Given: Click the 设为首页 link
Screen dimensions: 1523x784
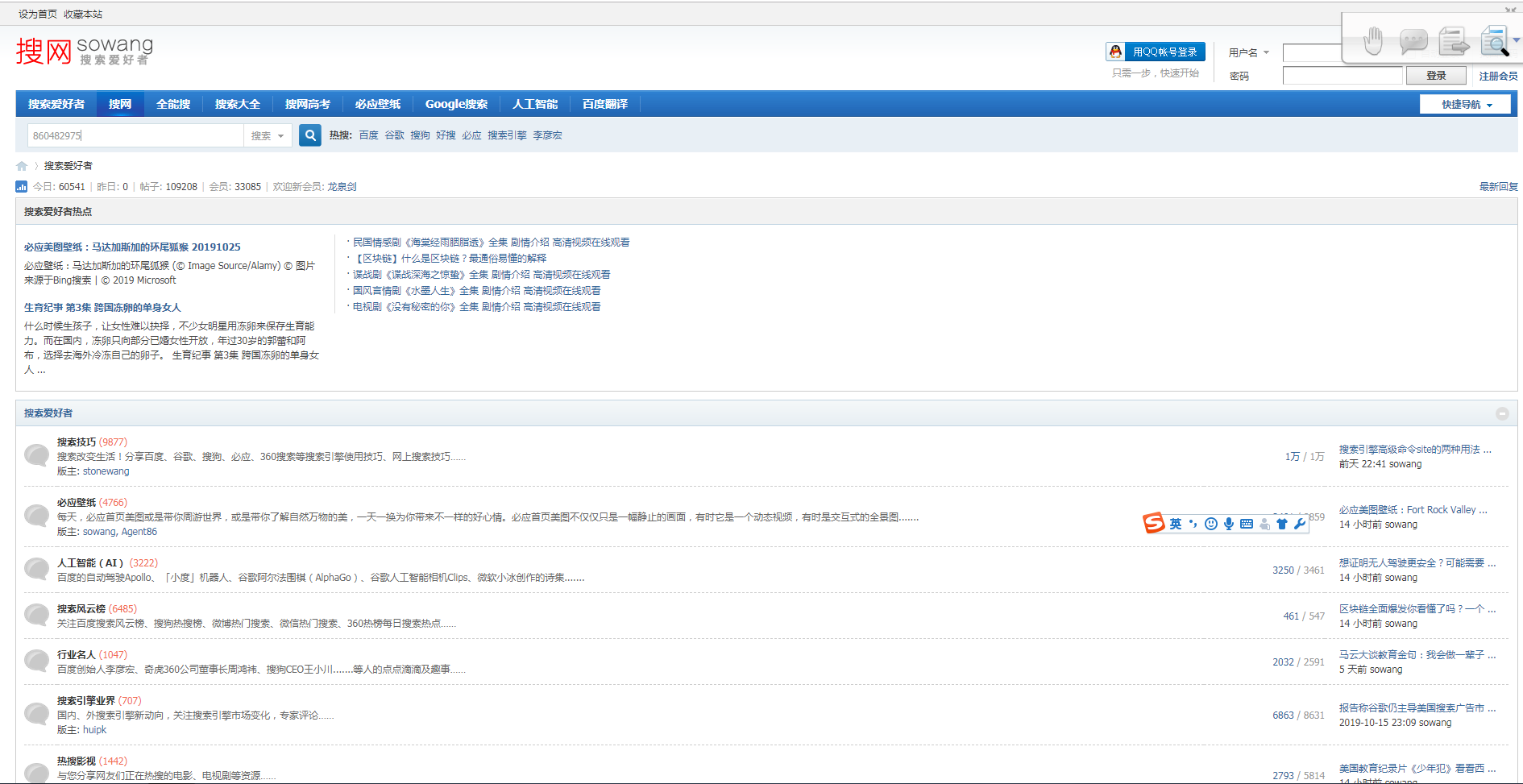Looking at the screenshot, I should coord(38,15).
